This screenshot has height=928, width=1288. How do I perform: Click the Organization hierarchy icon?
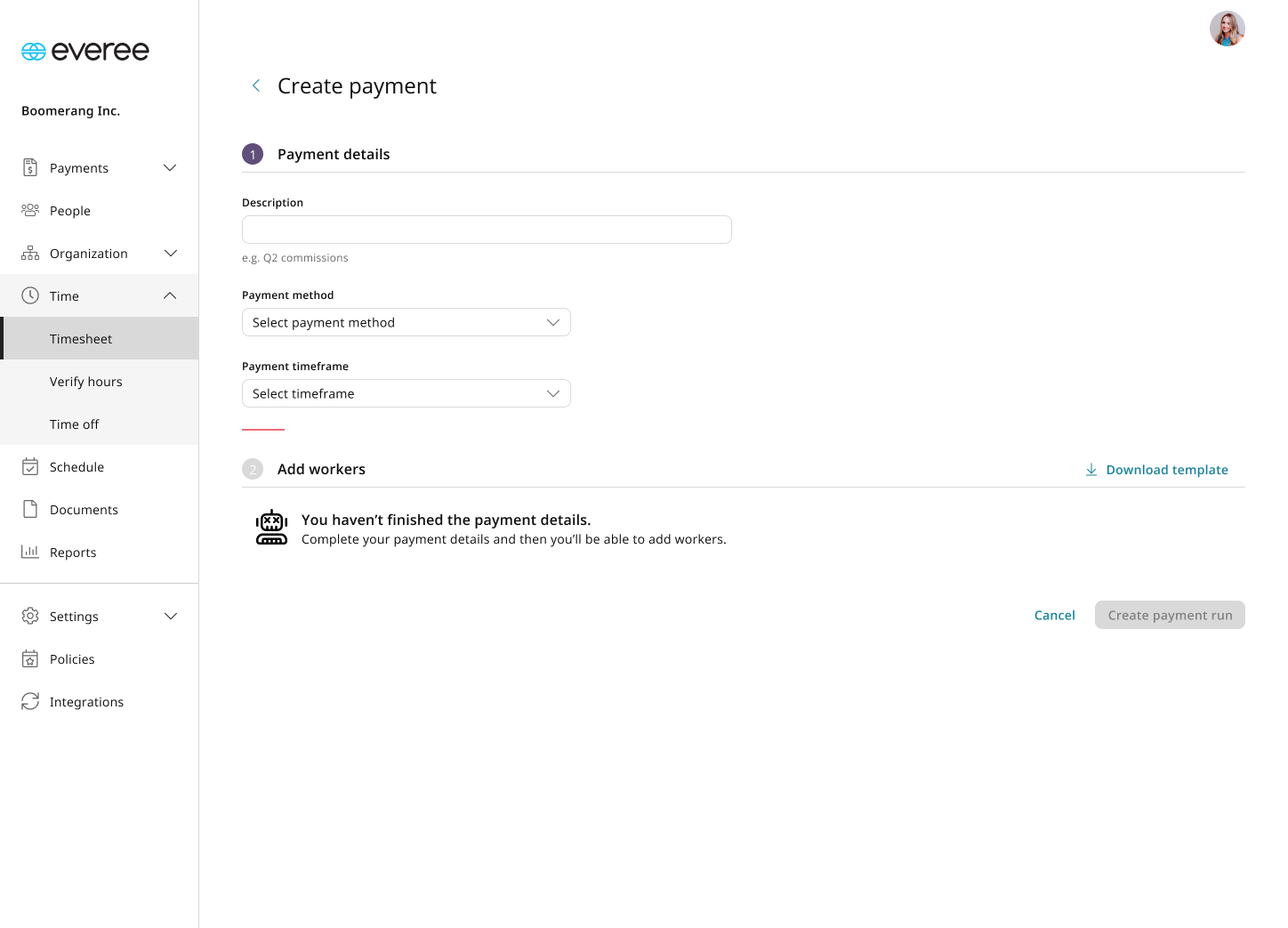coord(30,253)
